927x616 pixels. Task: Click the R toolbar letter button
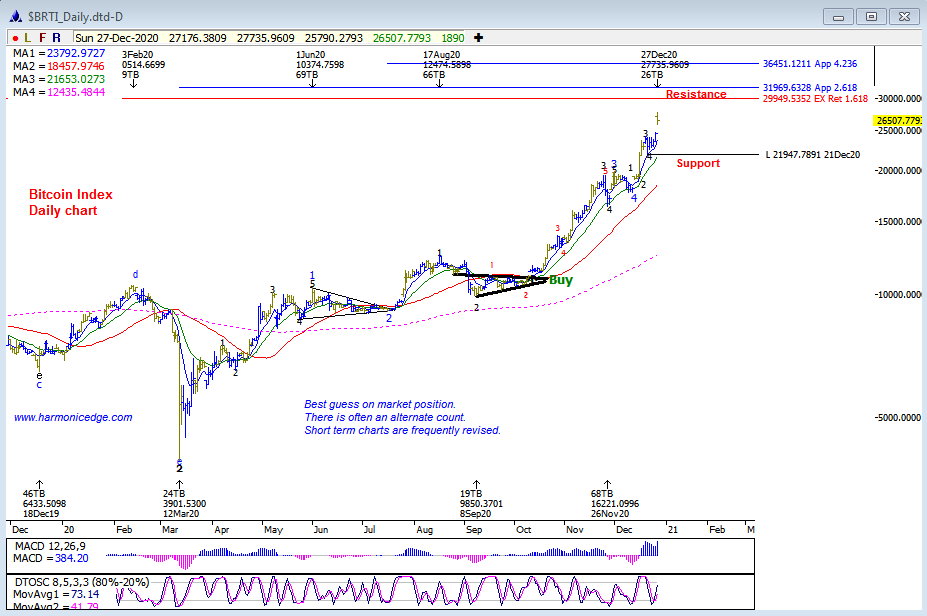tap(56, 38)
